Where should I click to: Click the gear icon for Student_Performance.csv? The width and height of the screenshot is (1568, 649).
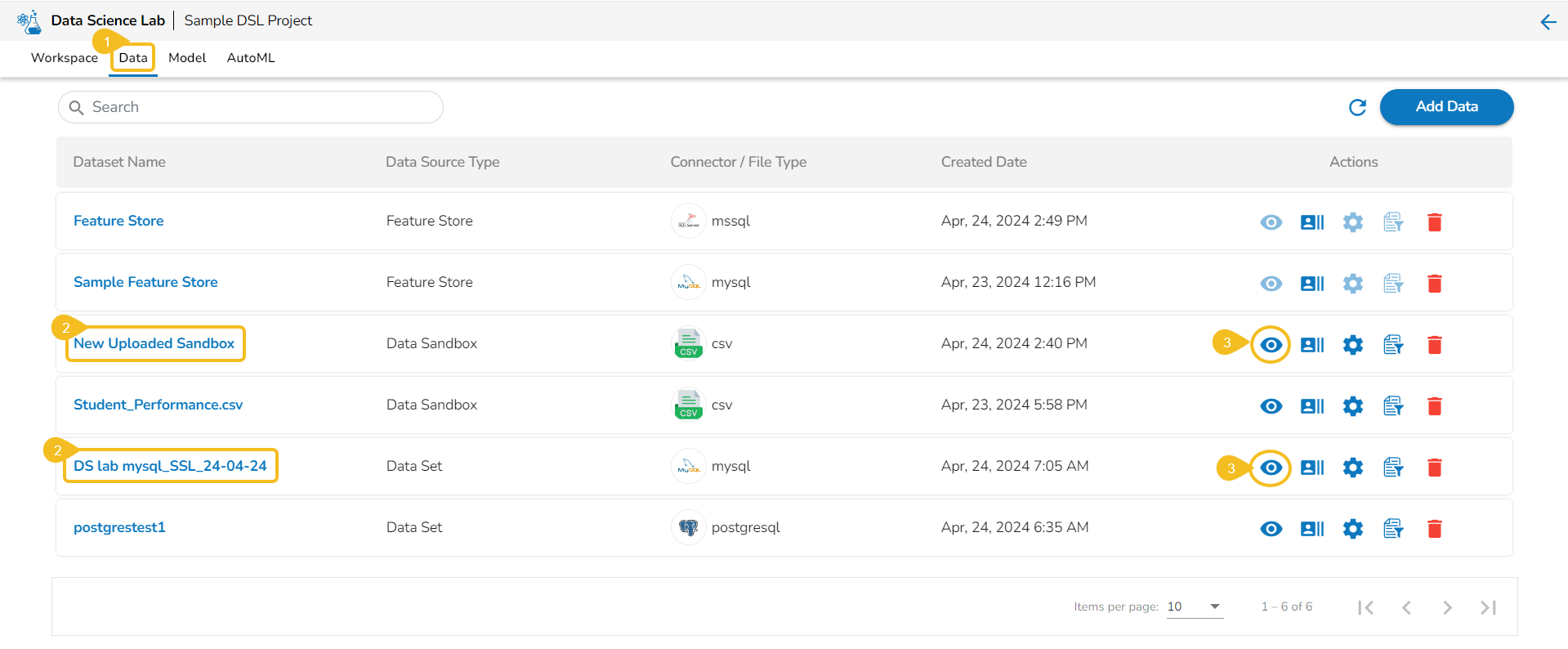point(1352,406)
